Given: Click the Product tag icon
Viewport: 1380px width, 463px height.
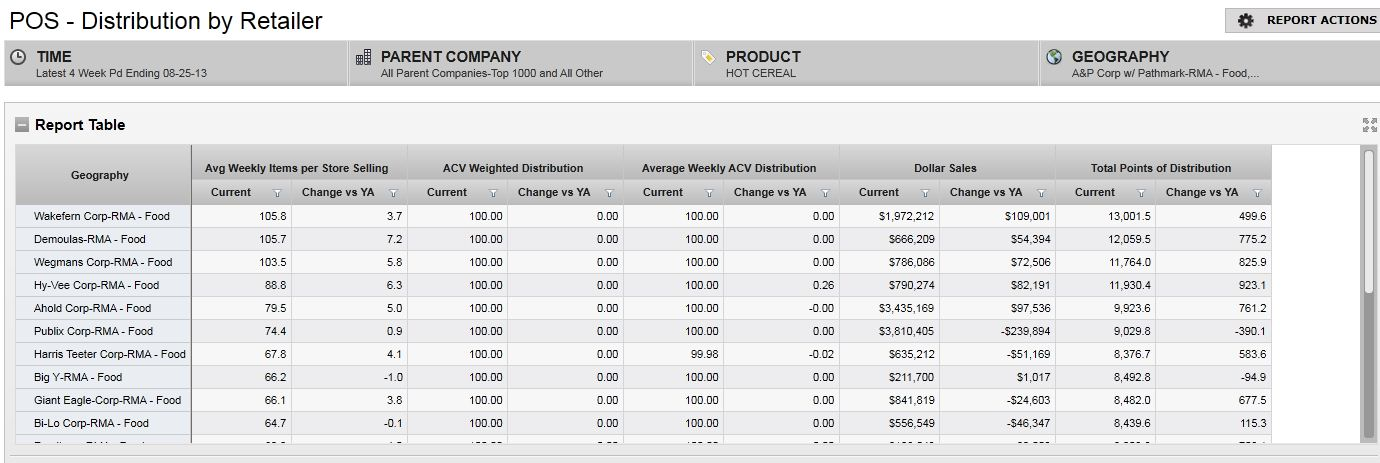Looking at the screenshot, I should click(709, 58).
